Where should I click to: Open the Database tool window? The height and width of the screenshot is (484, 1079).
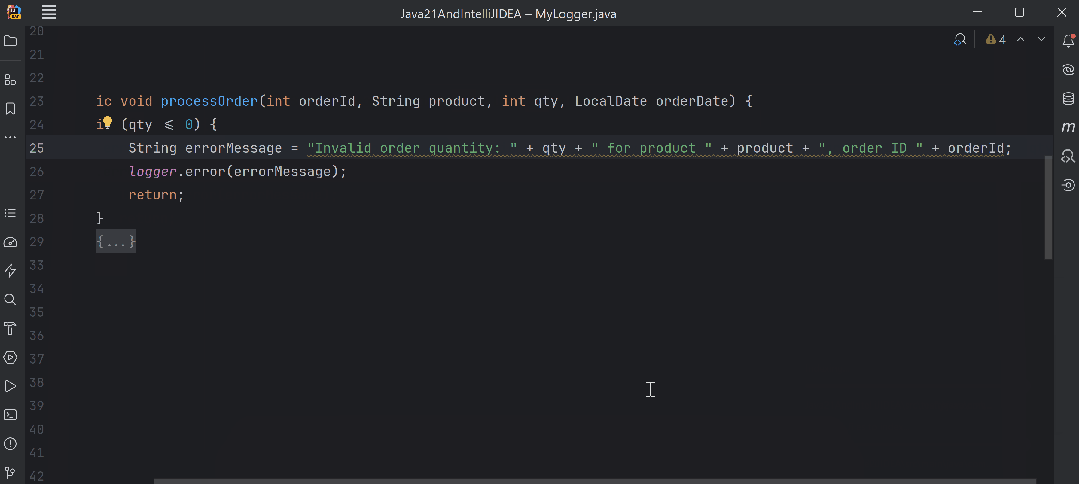point(1068,98)
